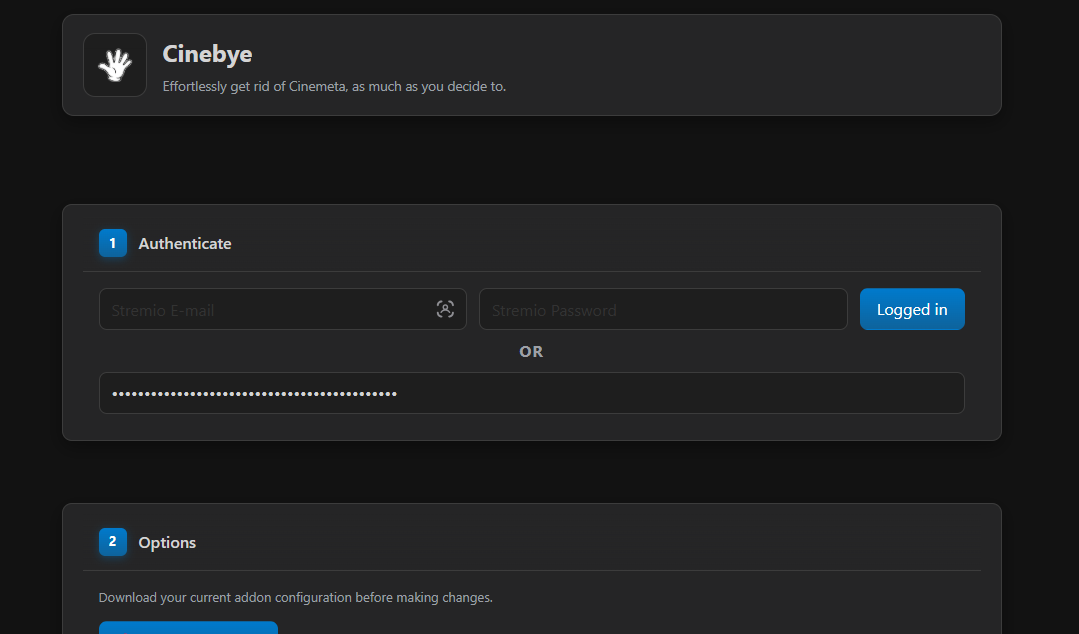Click empty space right of Cinebye header text

(x=760, y=65)
